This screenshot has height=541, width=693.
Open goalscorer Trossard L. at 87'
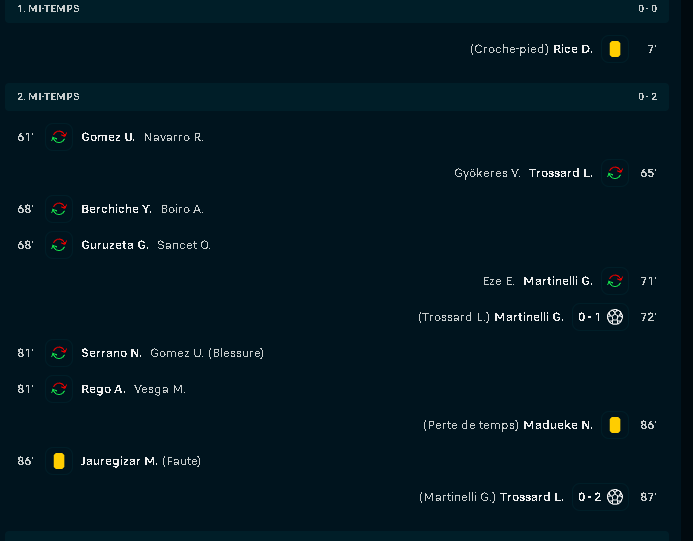pyautogui.click(x=532, y=497)
